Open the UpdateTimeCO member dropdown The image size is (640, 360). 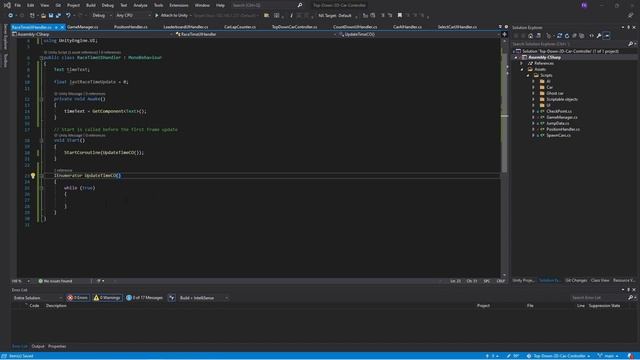tap(418, 35)
